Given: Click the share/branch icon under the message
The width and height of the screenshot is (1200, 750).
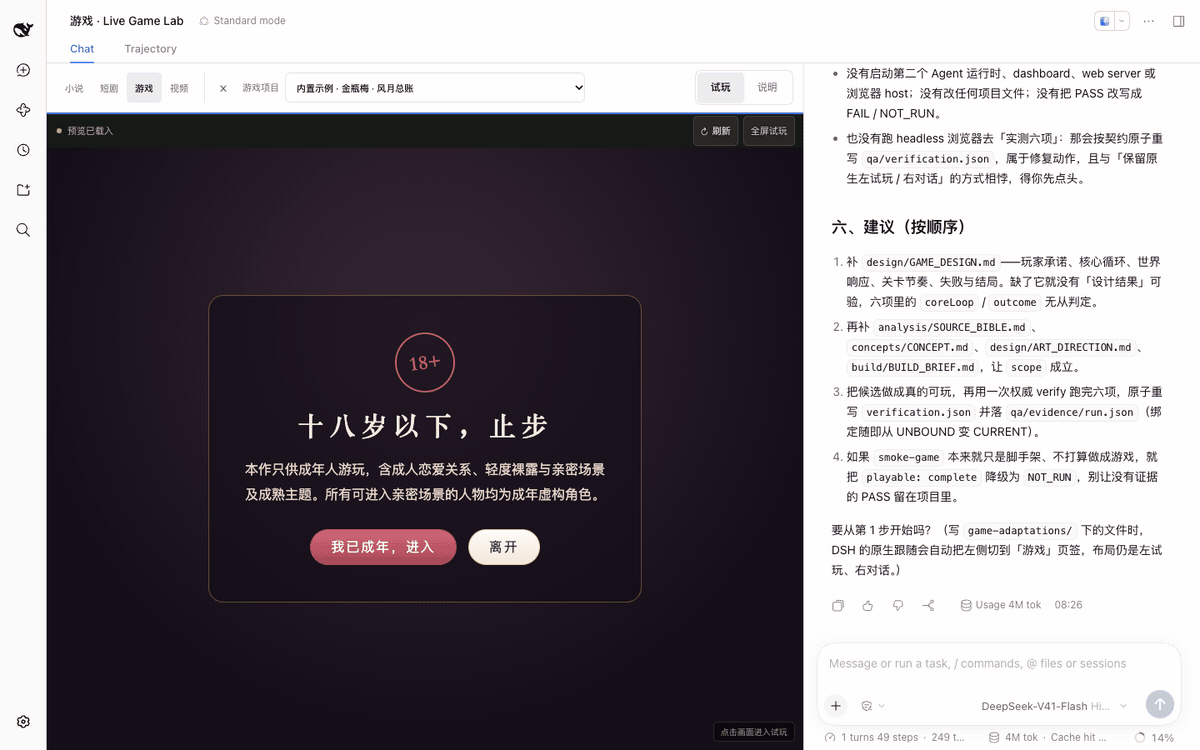Looking at the screenshot, I should [928, 605].
